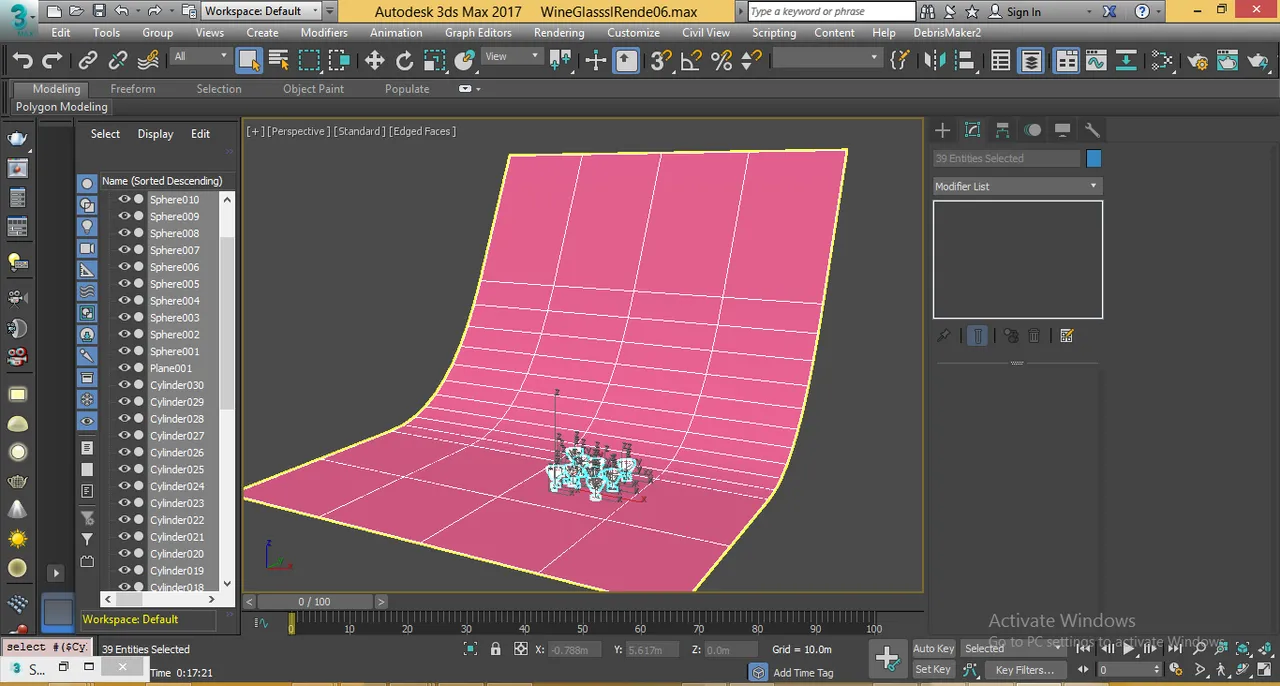Viewport: 1280px width, 686px height.
Task: Click the Play Animation button
Action: point(1128,648)
